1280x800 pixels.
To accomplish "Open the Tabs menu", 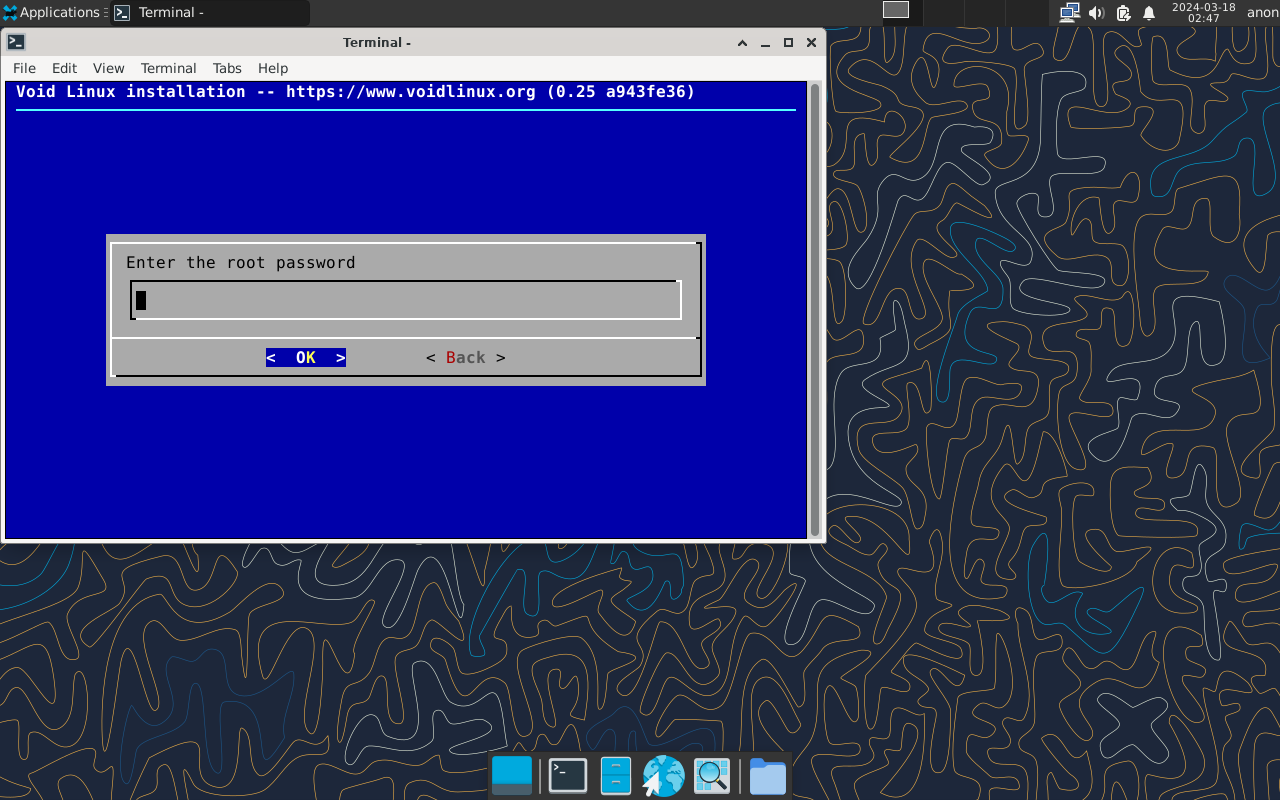I will (227, 68).
